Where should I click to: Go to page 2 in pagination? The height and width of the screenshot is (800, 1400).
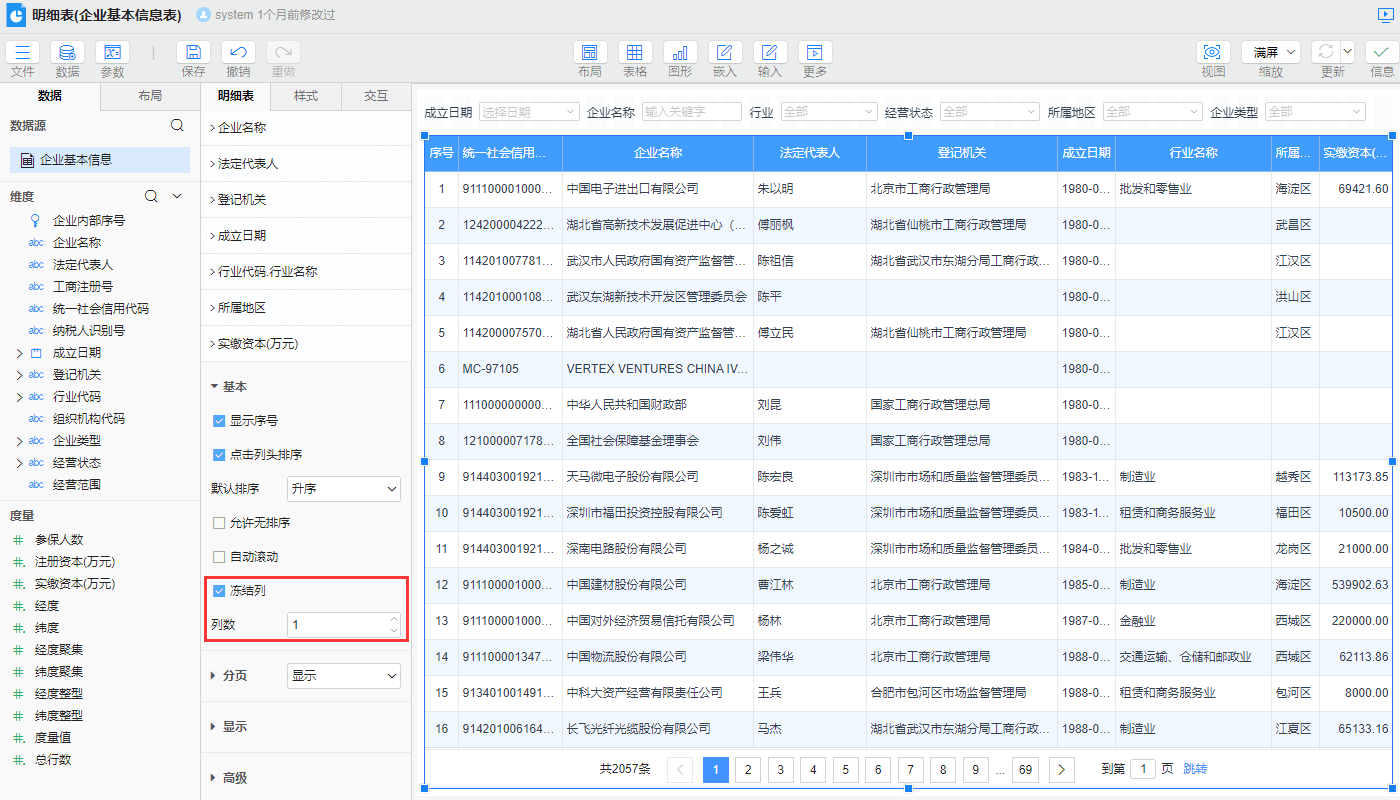pos(748,769)
